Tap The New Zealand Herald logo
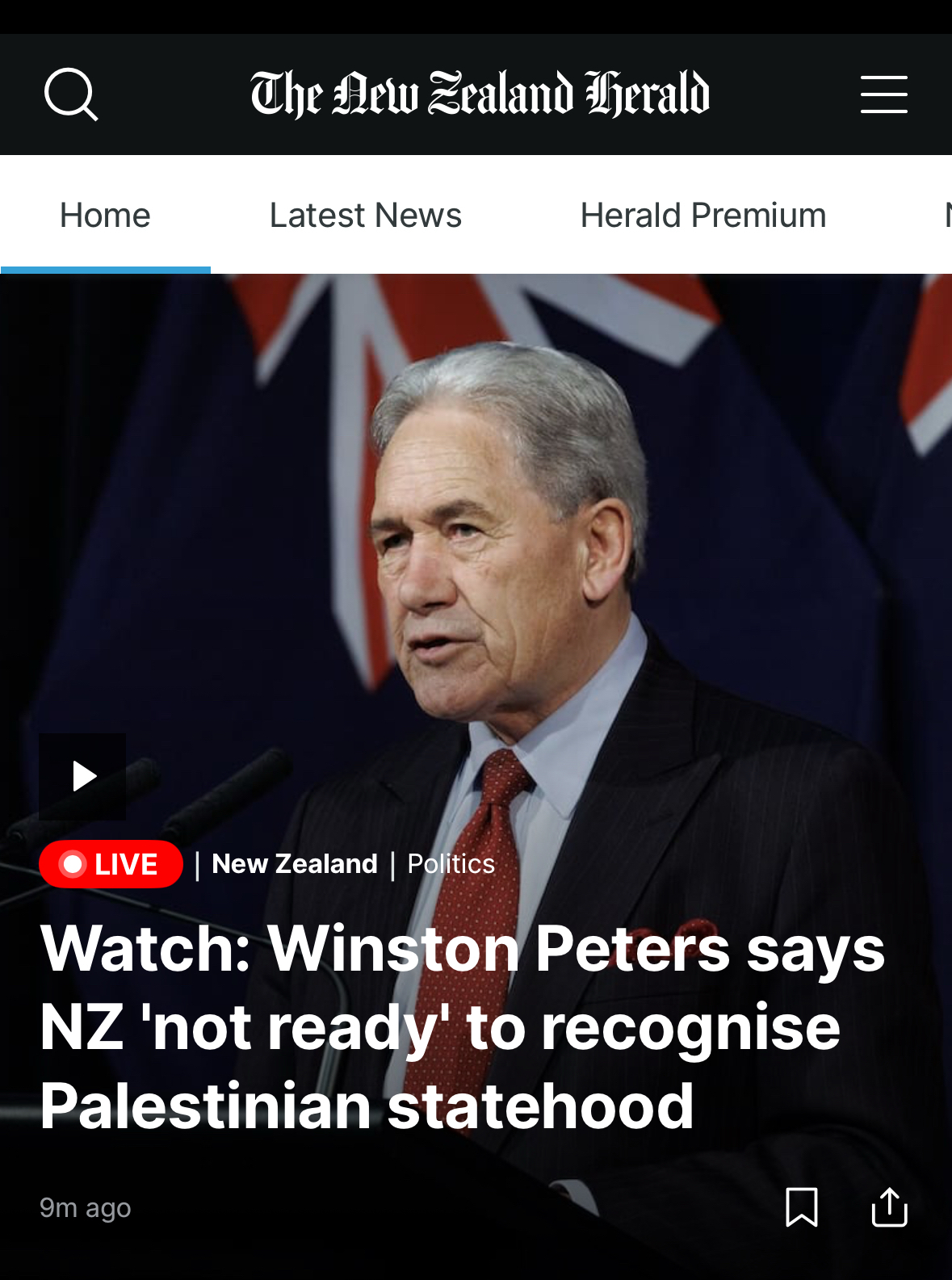The image size is (952, 1280). pos(480,94)
